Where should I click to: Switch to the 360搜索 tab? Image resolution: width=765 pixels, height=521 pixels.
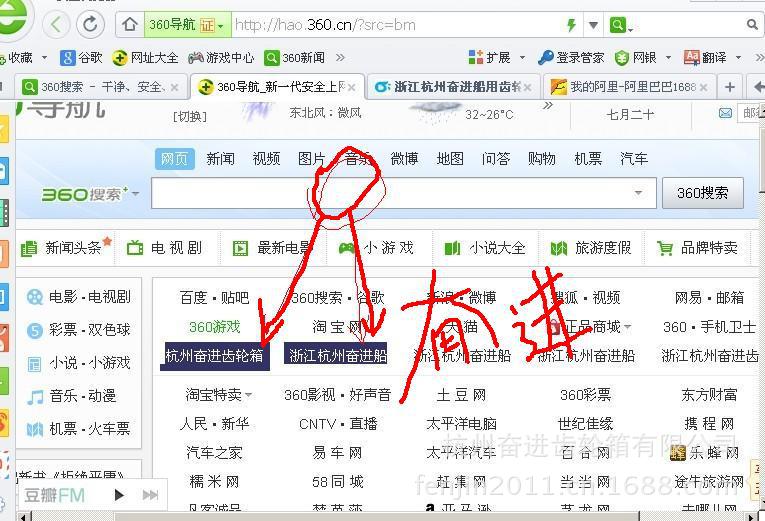101,87
